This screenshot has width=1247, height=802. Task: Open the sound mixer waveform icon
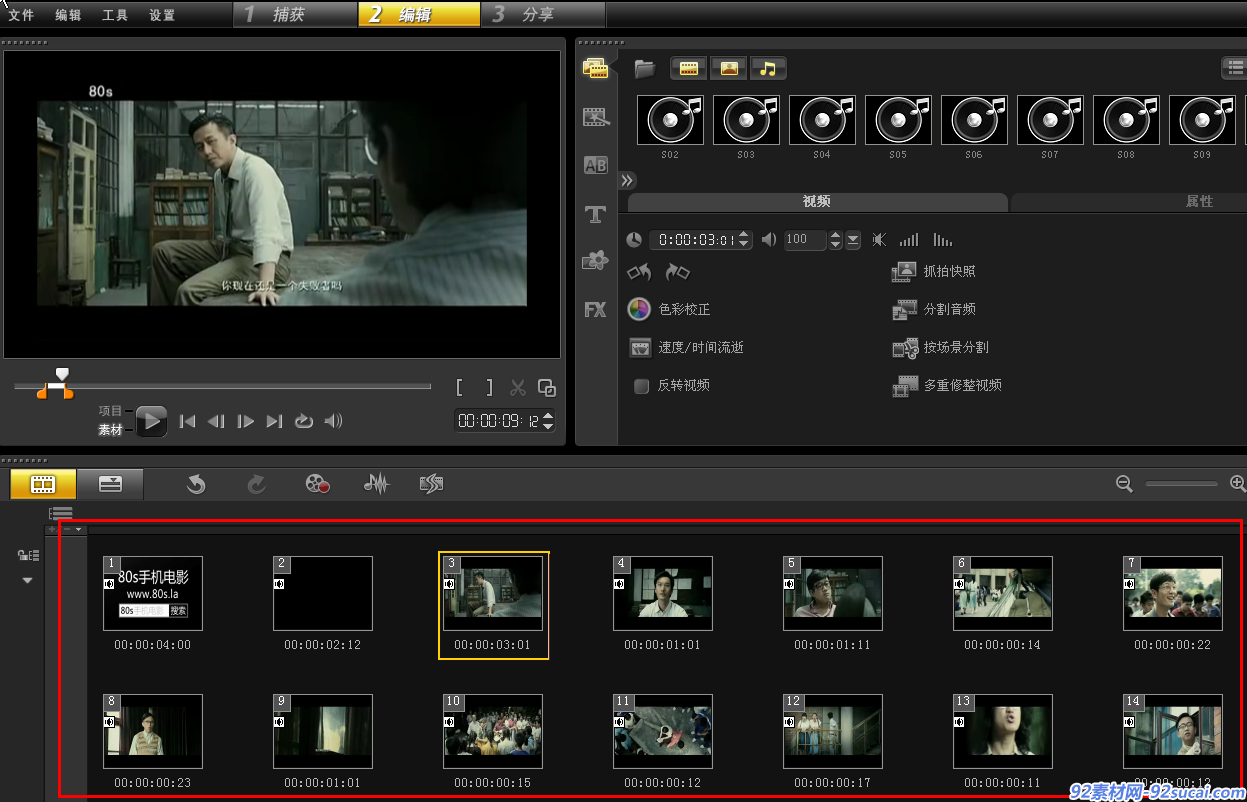click(x=376, y=484)
